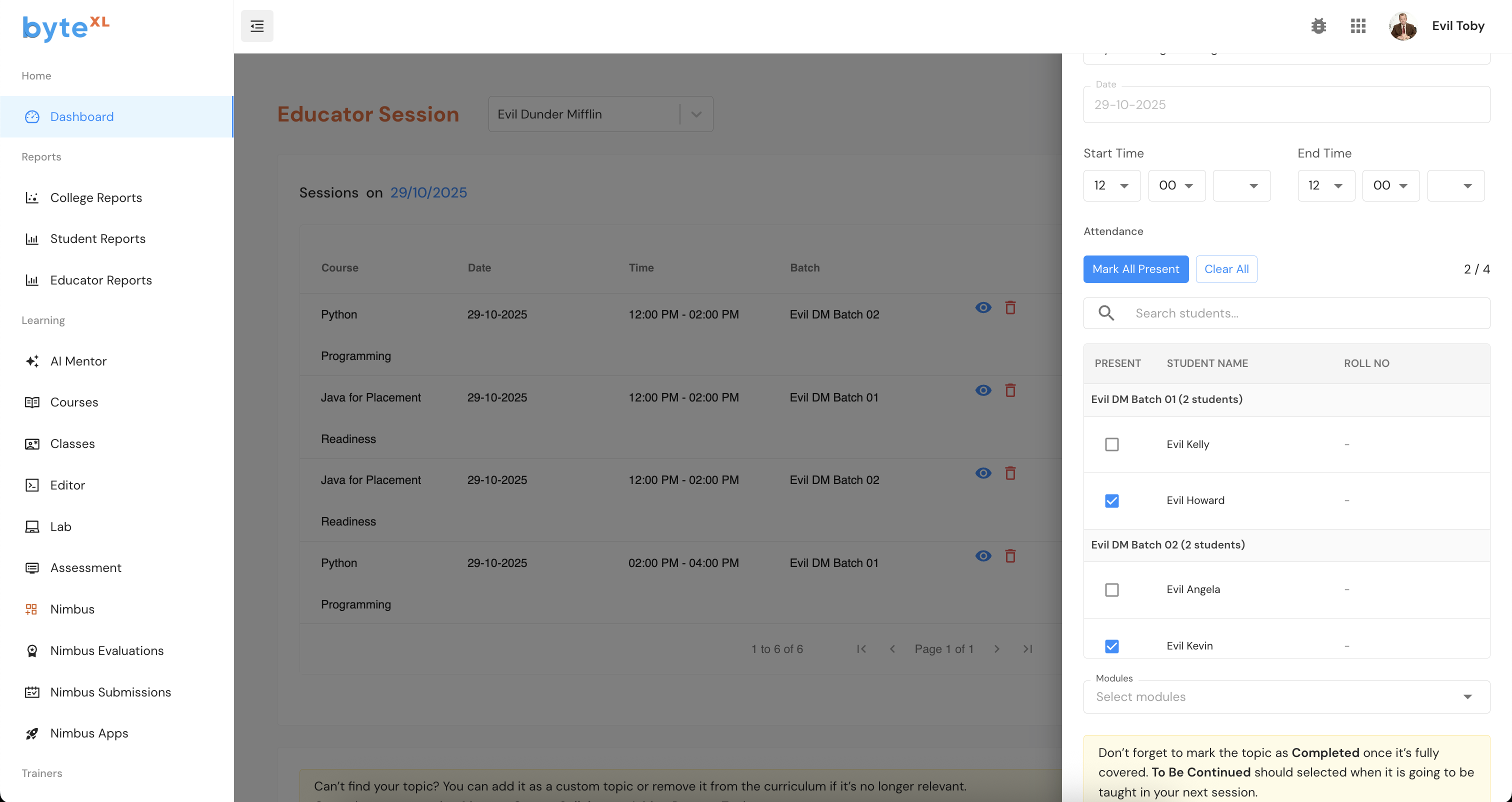1512x802 pixels.
Task: Uncheck Evil Howard attendance checkbox
Action: coord(1111,501)
